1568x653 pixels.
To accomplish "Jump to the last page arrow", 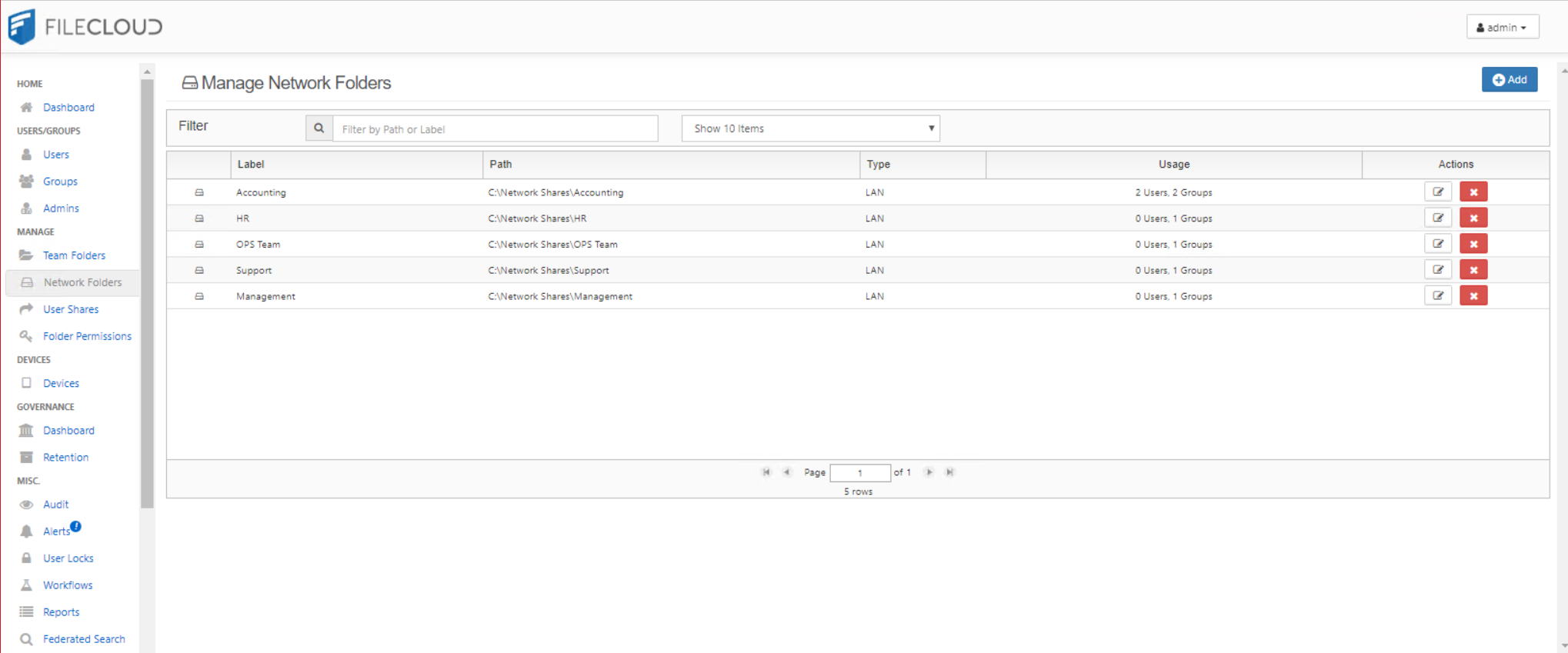I will pos(949,472).
